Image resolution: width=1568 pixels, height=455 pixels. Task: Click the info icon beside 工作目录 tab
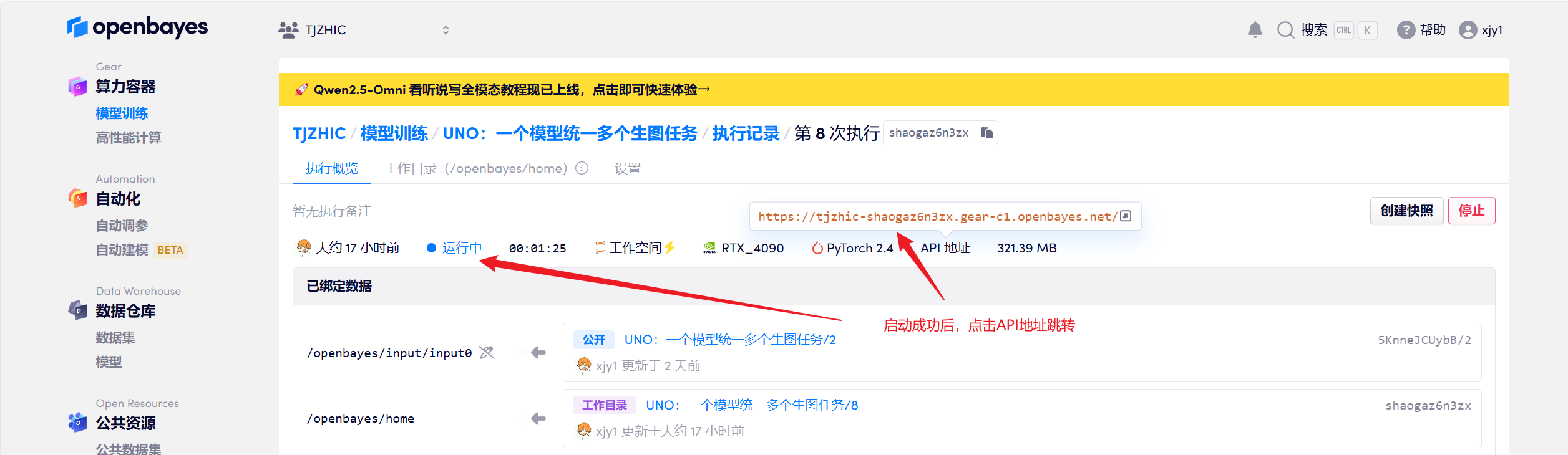[582, 168]
